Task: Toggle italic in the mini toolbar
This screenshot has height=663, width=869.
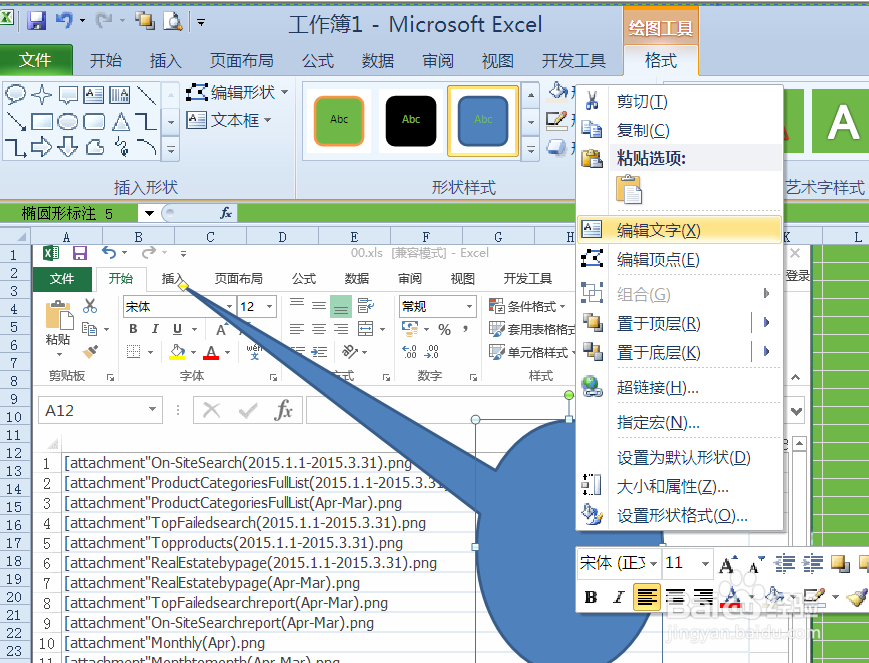Action: tap(618, 597)
